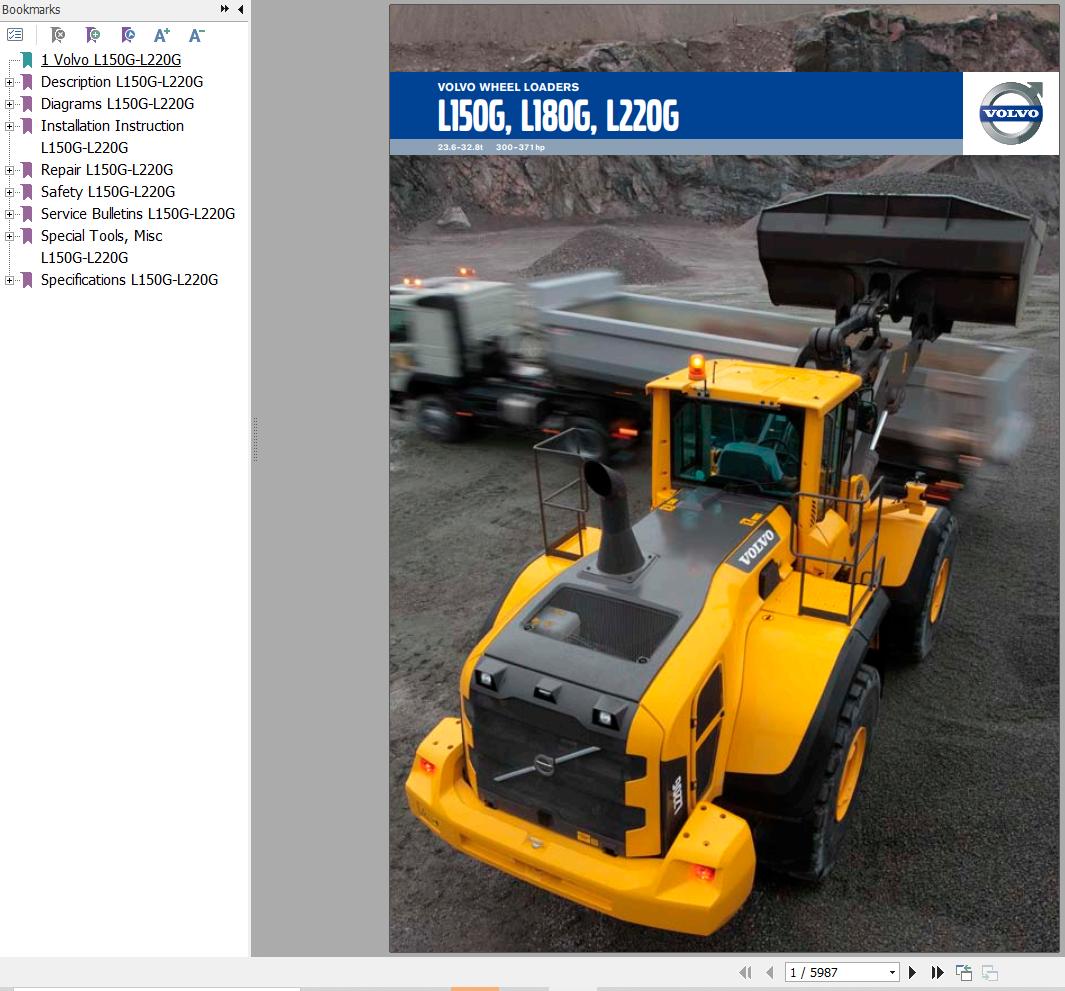Click the purple bookmark icon beside Diagrams
Screen dimensions: 1065x991
click(27, 104)
